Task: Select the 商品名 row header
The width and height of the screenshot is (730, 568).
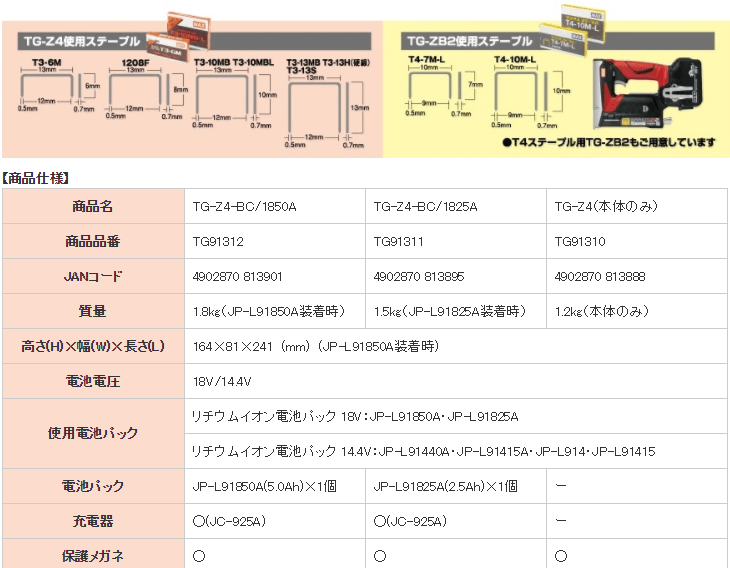Action: click(x=93, y=206)
